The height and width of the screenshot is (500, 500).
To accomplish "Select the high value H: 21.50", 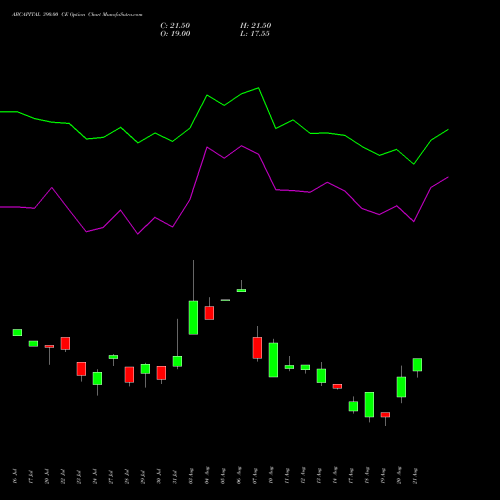I will (255, 26).
